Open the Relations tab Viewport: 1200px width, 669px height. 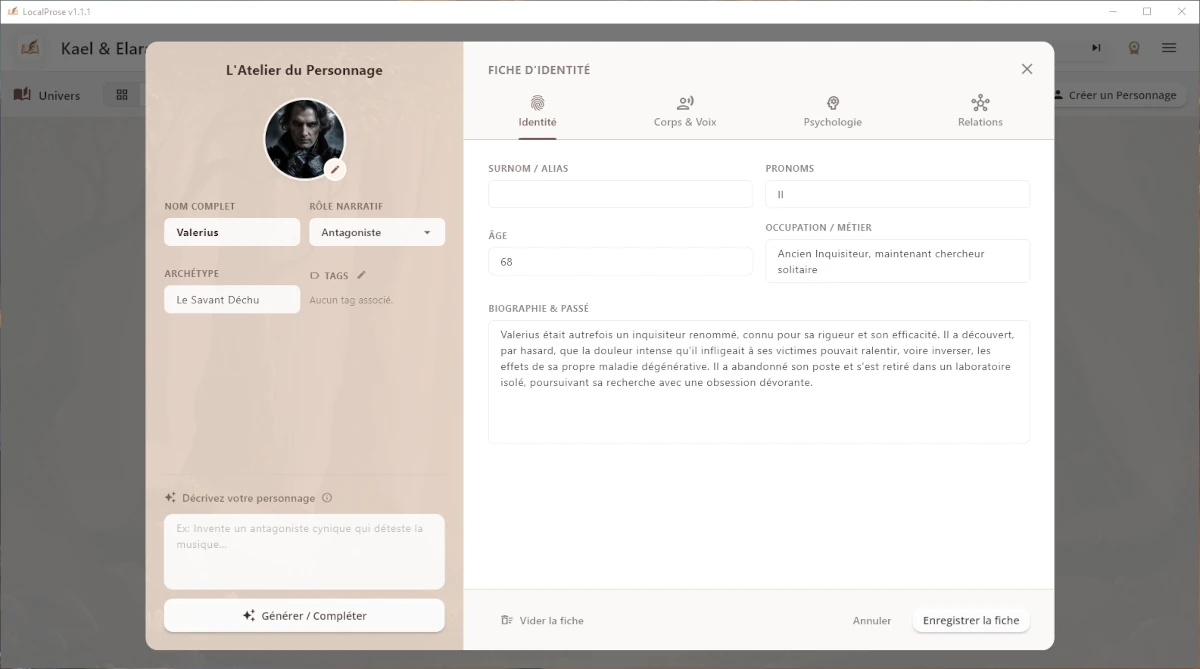(979, 111)
